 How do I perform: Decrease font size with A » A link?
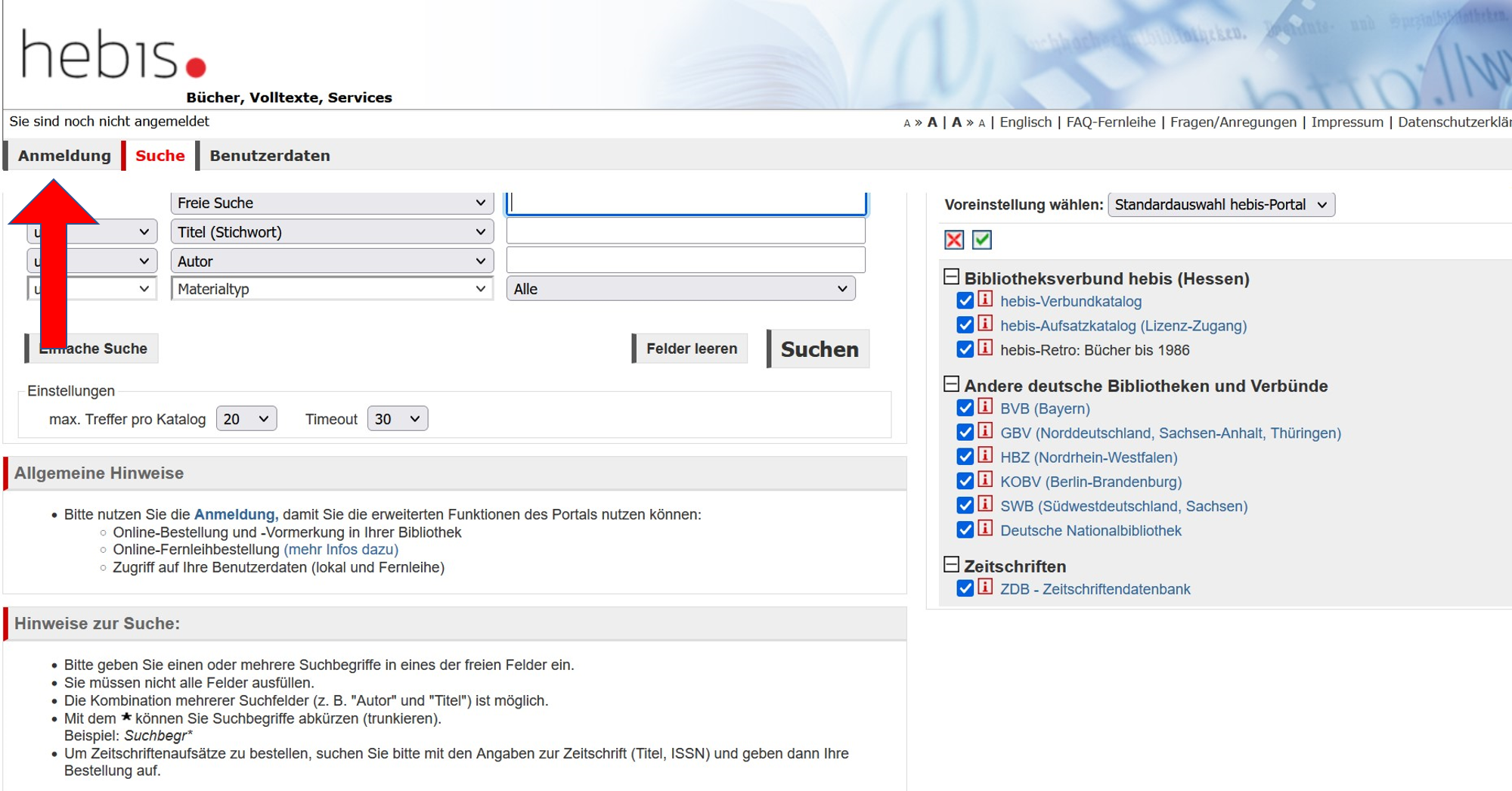968,122
